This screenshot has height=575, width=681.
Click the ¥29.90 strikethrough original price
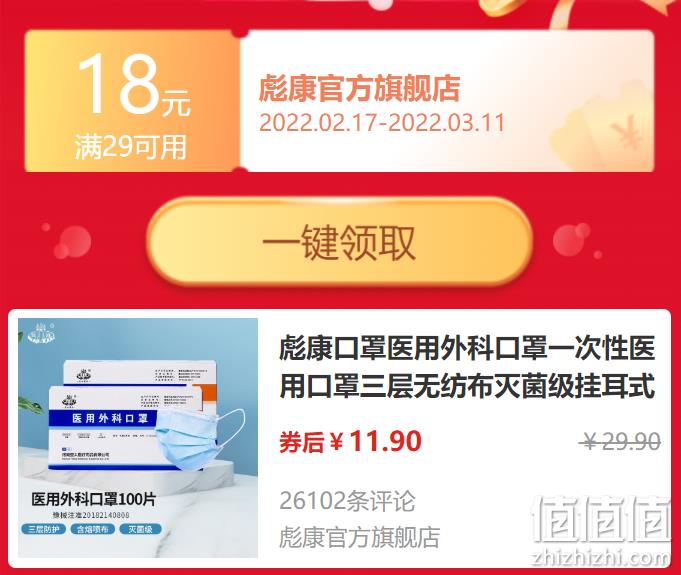point(620,442)
